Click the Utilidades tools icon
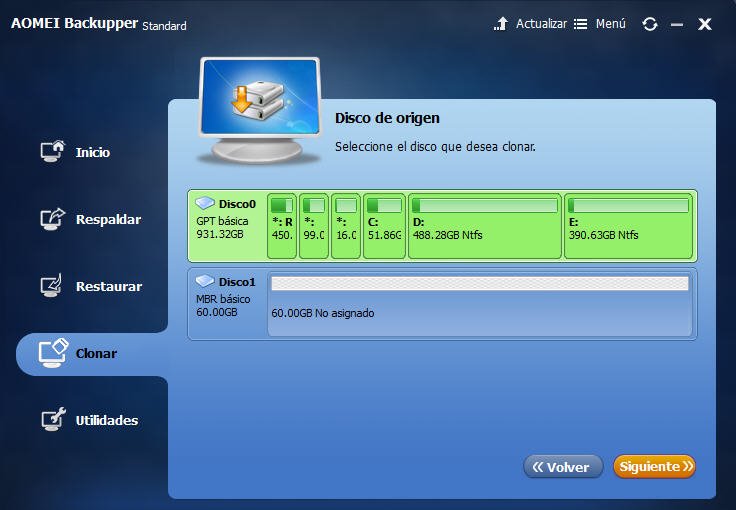The image size is (736, 510). (x=53, y=419)
